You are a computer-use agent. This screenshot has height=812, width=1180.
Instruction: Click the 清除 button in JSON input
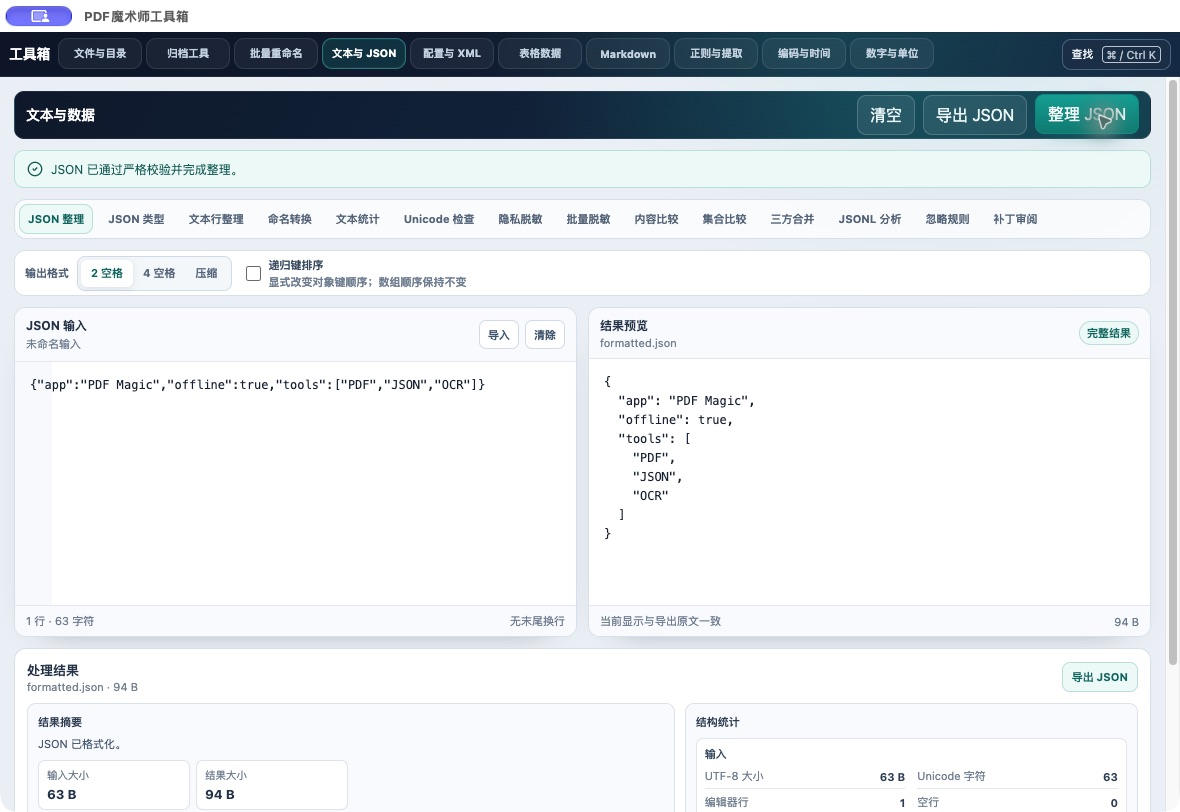point(545,335)
